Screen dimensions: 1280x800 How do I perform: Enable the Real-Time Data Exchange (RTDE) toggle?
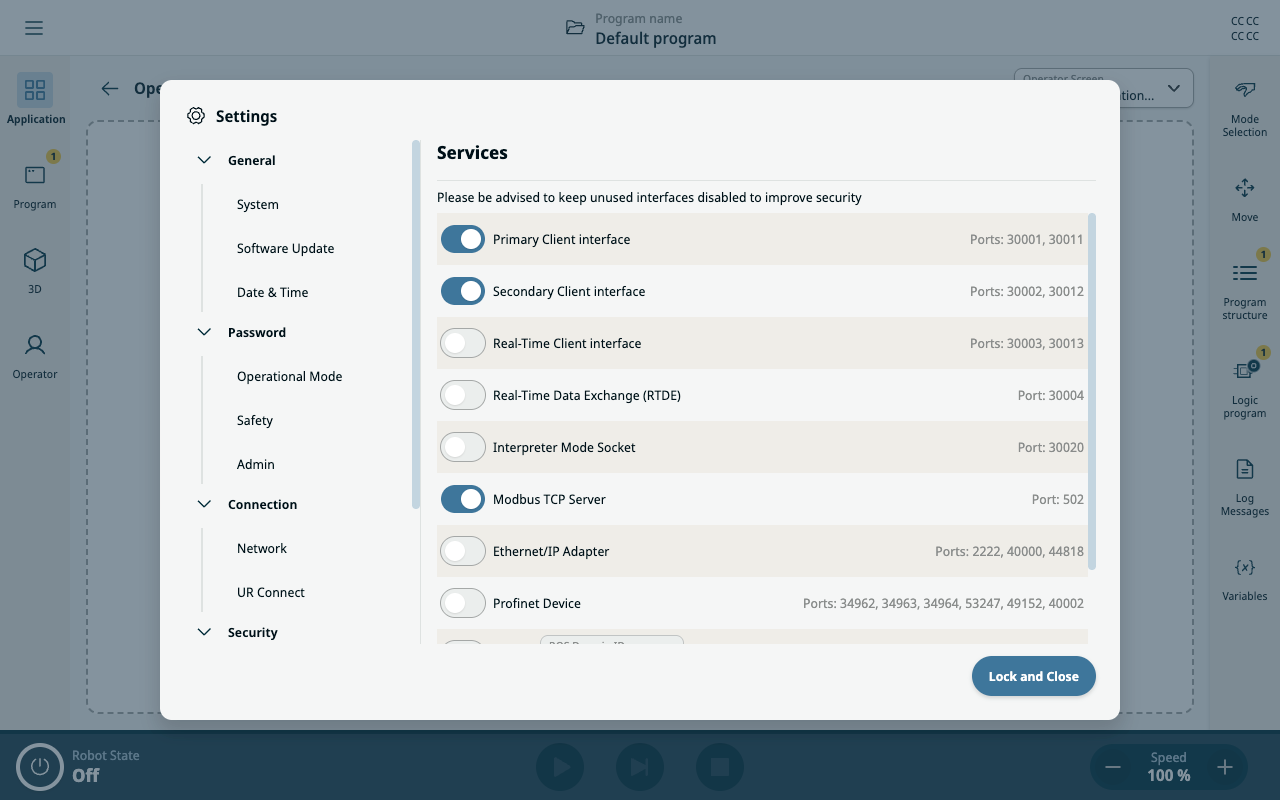click(463, 395)
